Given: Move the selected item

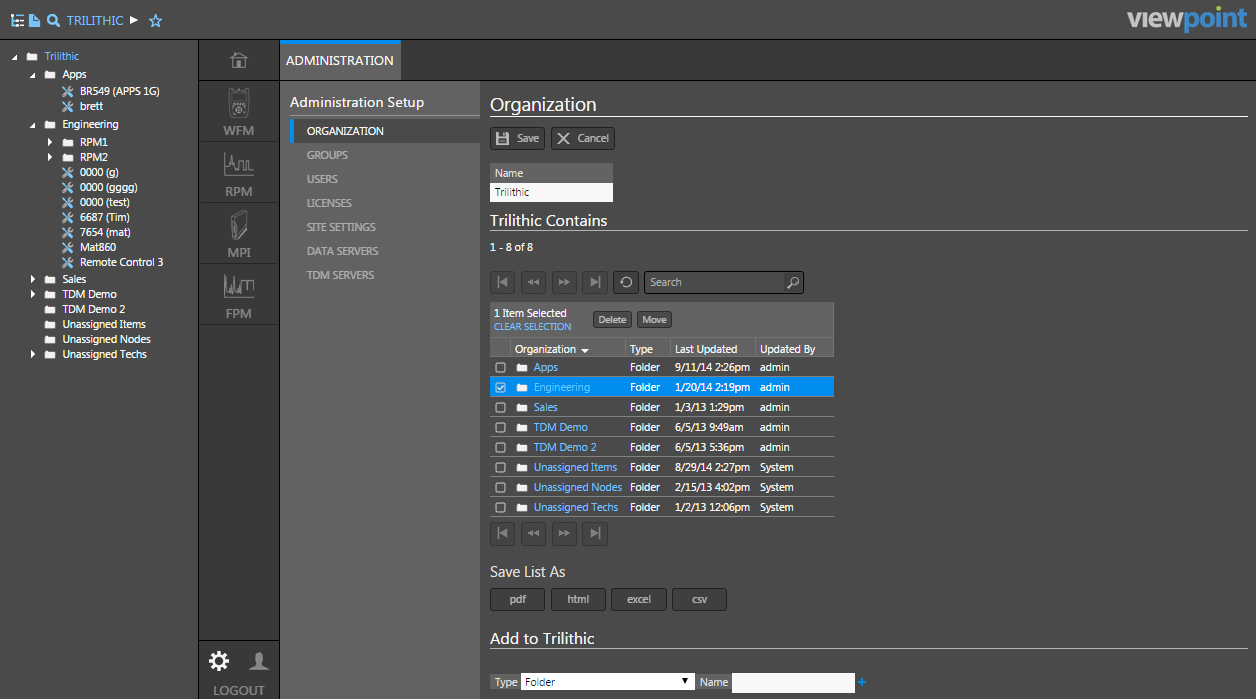Looking at the screenshot, I should (x=654, y=320).
